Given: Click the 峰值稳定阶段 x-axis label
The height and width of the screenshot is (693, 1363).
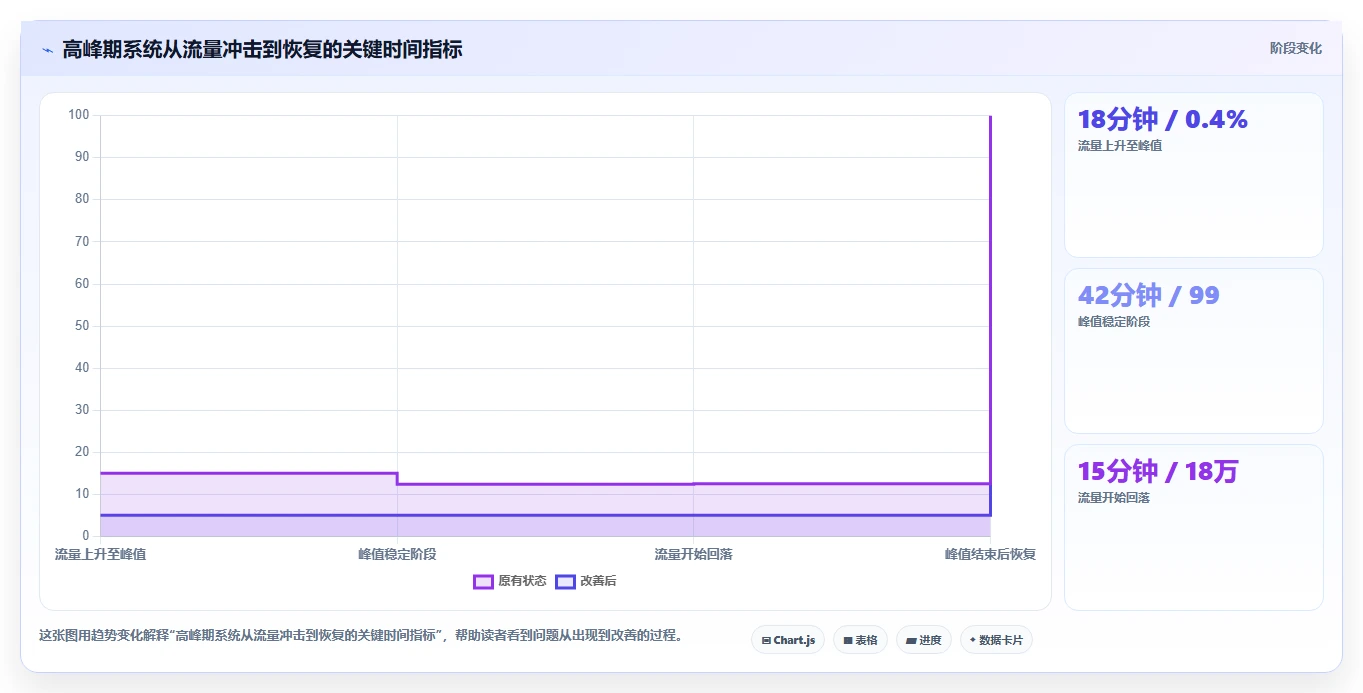Looking at the screenshot, I should (x=397, y=554).
